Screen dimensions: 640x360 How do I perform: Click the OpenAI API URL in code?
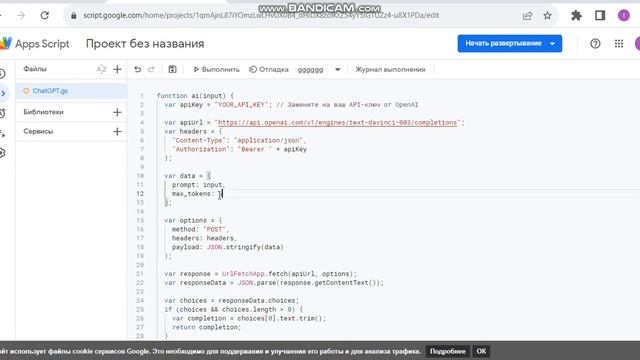tap(337, 122)
